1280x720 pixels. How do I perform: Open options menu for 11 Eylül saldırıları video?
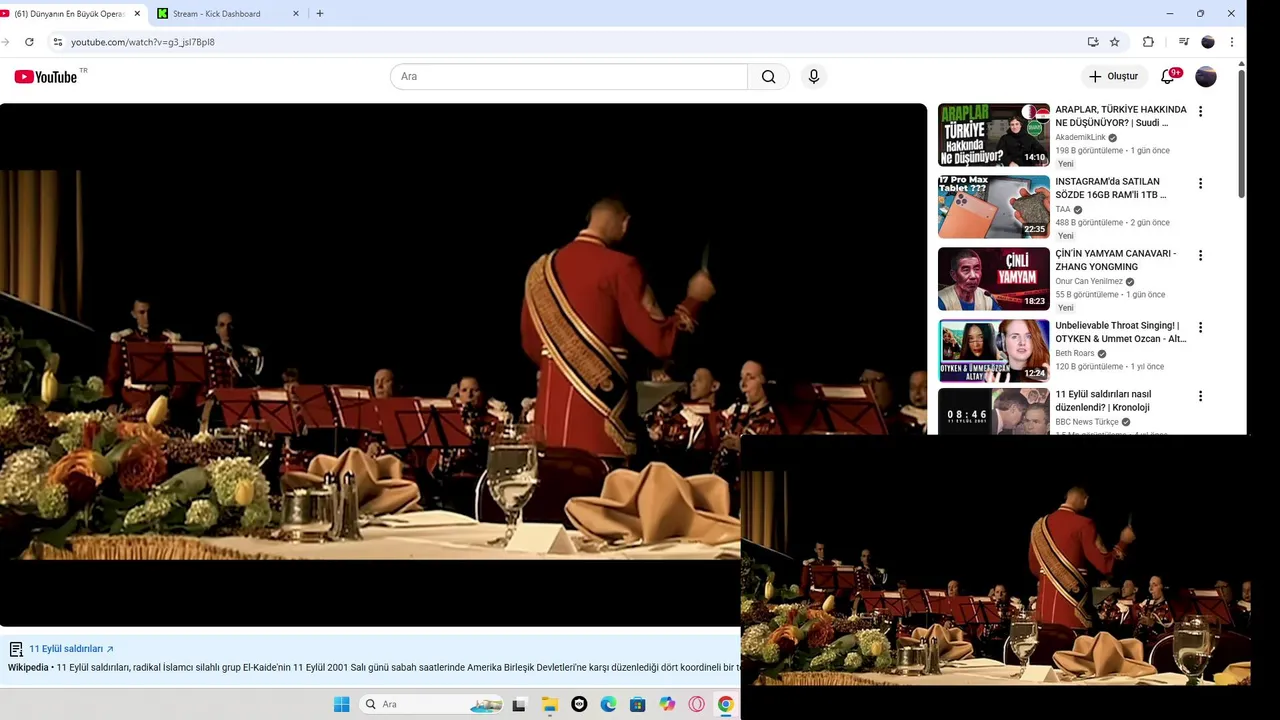(x=1200, y=396)
